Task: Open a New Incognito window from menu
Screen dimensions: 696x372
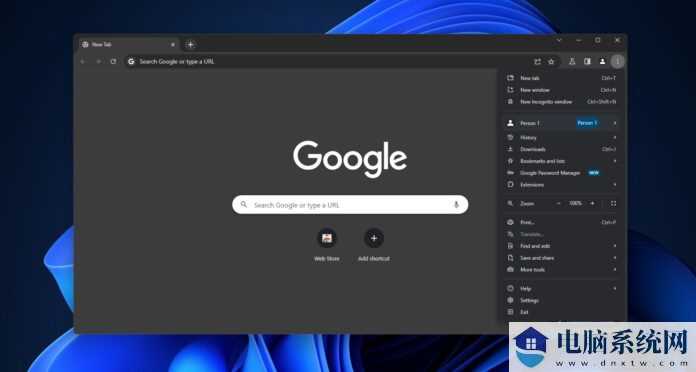Action: click(x=561, y=102)
